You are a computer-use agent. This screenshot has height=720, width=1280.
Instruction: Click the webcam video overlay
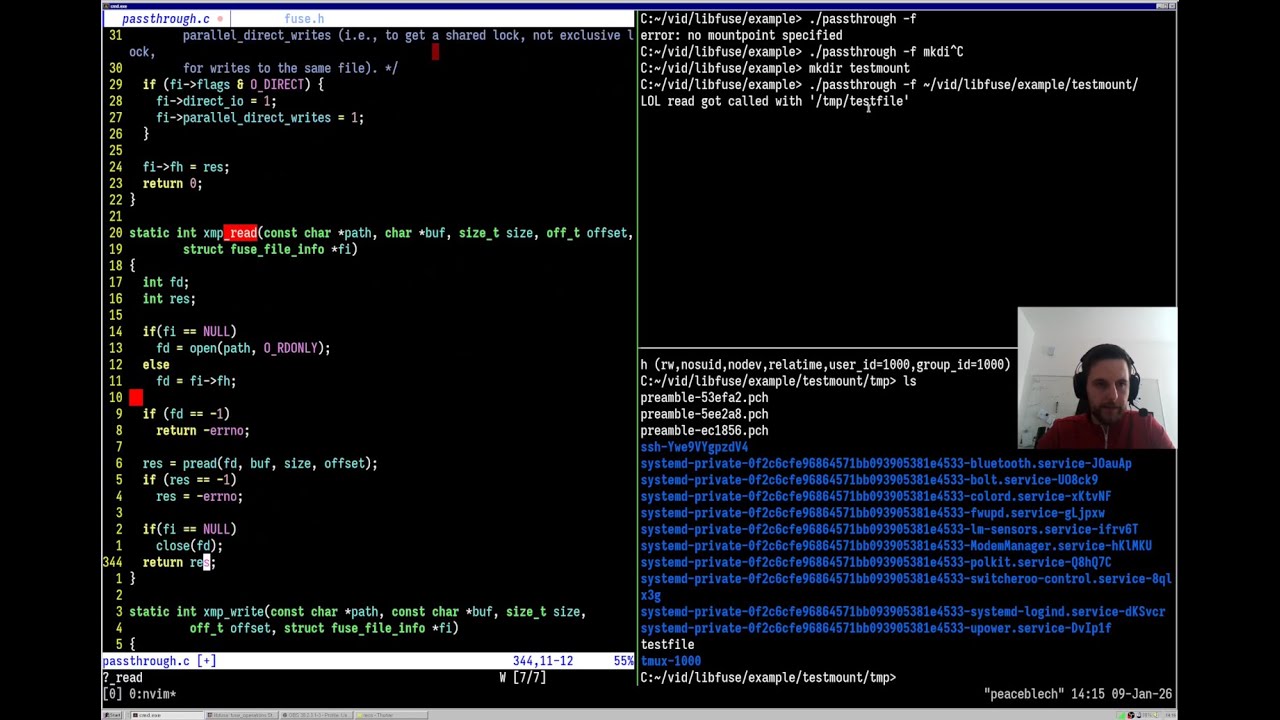point(1097,378)
